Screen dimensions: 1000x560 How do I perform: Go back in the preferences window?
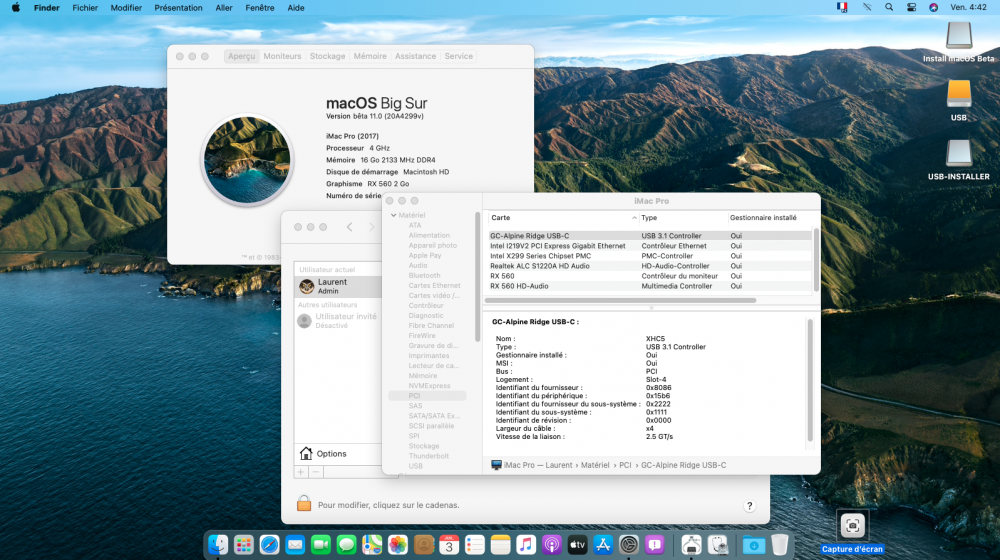[x=349, y=227]
